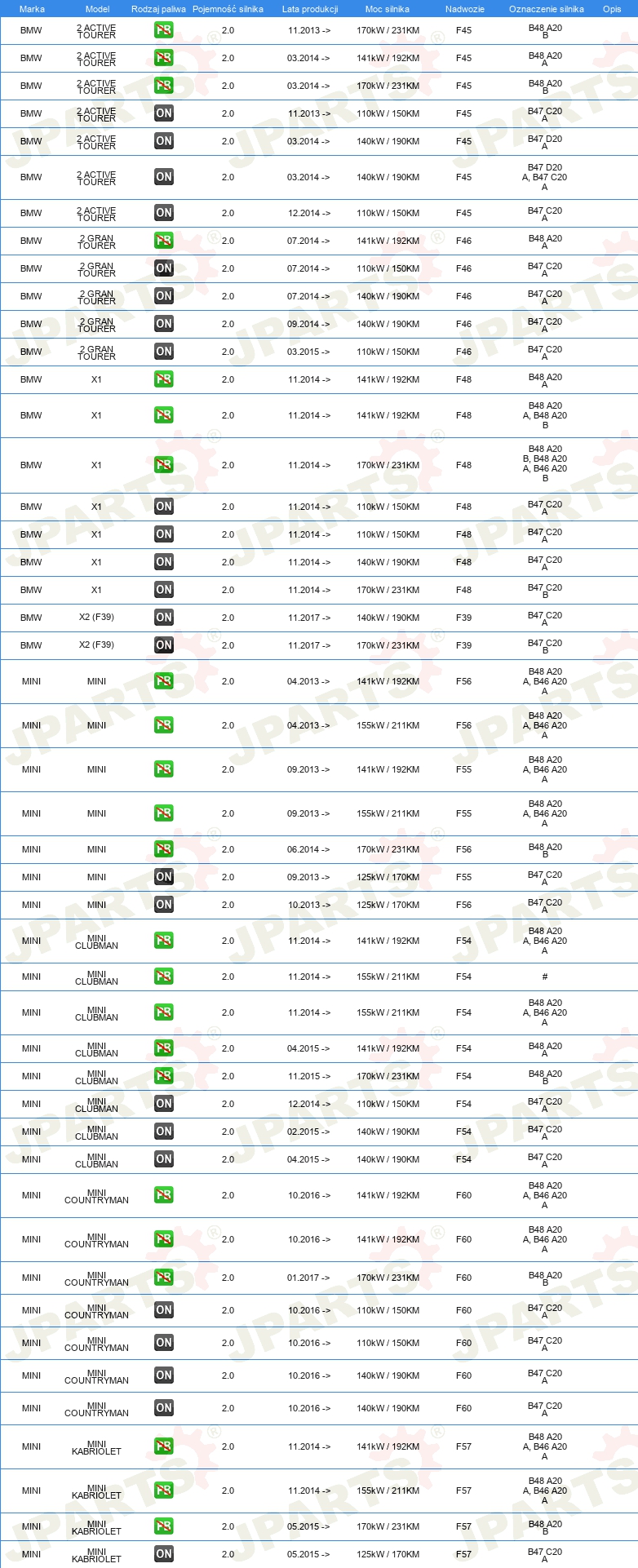Click 155kW / 211KM power in MINI F55 row
Viewport: 638px width, 1568px height.
[388, 813]
